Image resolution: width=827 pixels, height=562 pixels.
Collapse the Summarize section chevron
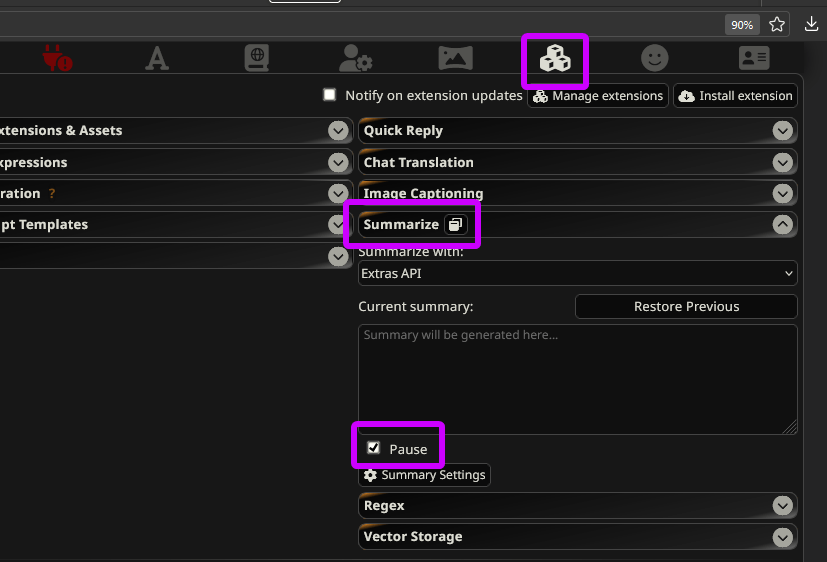pos(783,225)
